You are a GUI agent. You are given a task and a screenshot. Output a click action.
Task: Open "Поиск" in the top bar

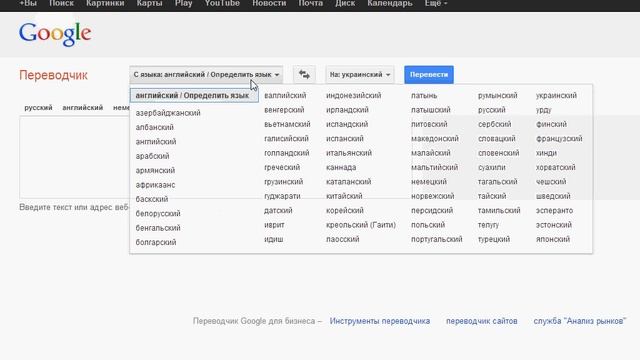[61, 4]
